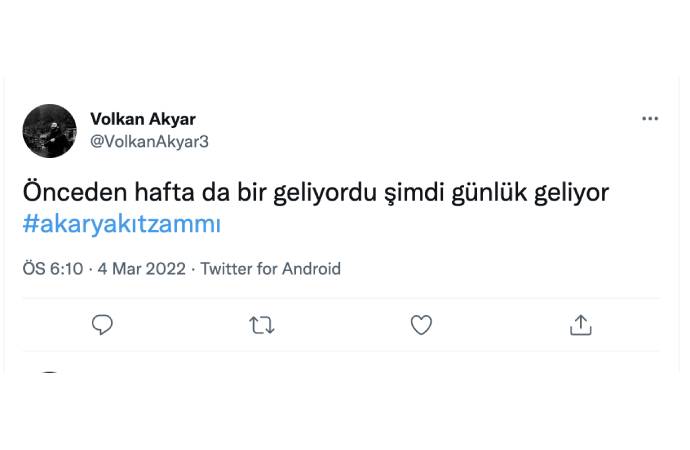Open the @VolkanAkyar3 handle link
Image resolution: width=690 pixels, height=450 pixels.
(149, 142)
